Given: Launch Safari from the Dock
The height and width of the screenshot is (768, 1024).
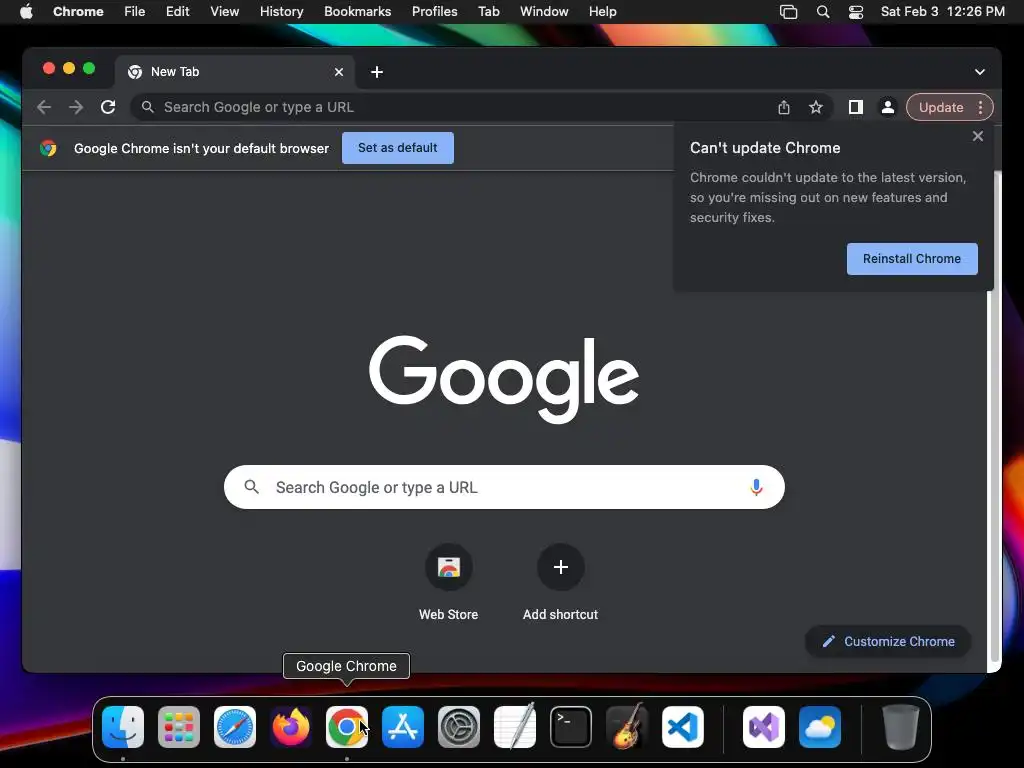Looking at the screenshot, I should pyautogui.click(x=235, y=727).
